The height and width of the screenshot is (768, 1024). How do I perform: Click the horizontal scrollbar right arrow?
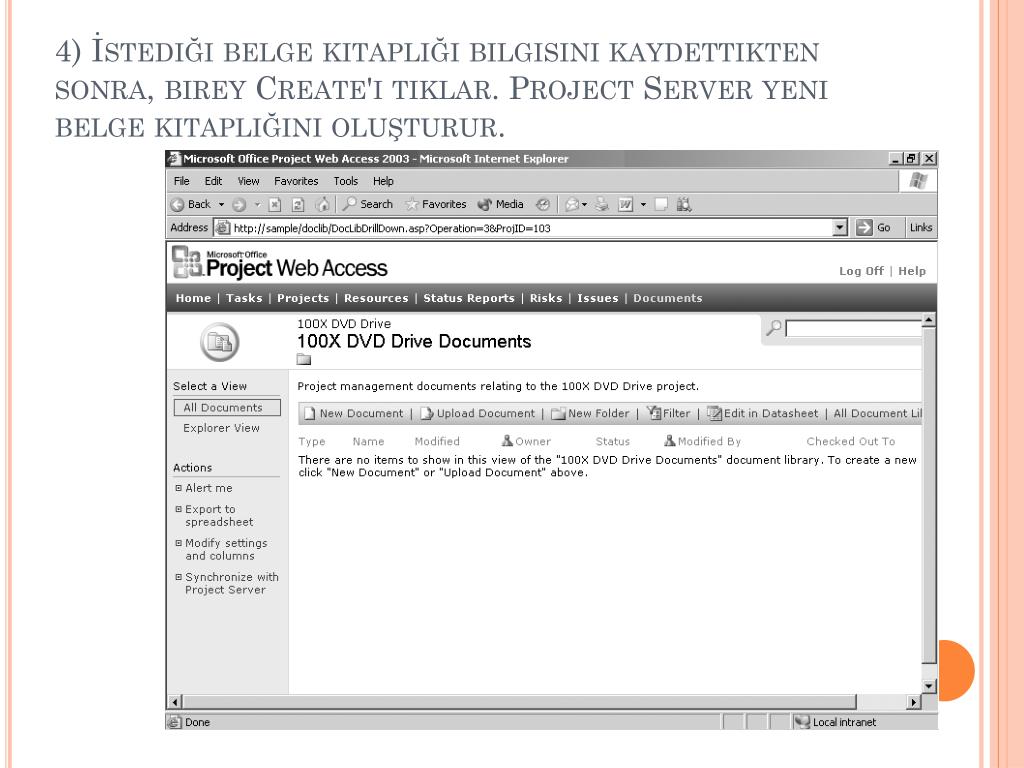[914, 702]
